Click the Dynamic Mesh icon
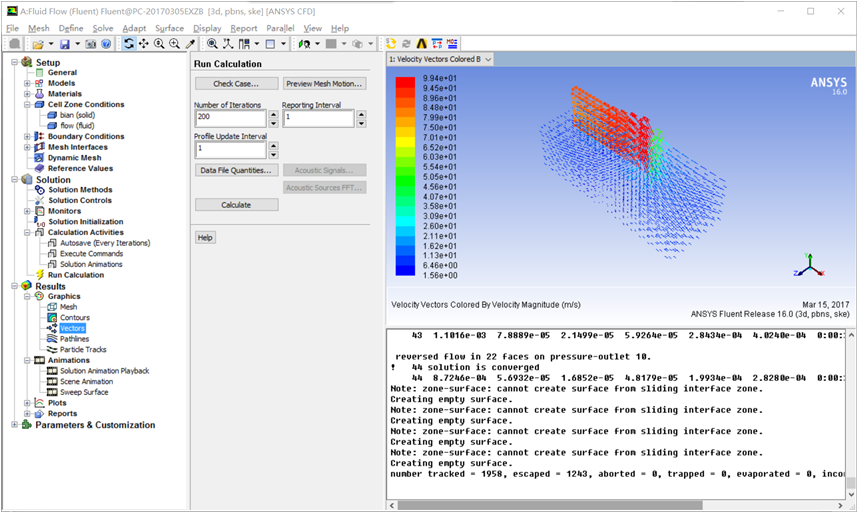The width and height of the screenshot is (858, 513). point(39,158)
